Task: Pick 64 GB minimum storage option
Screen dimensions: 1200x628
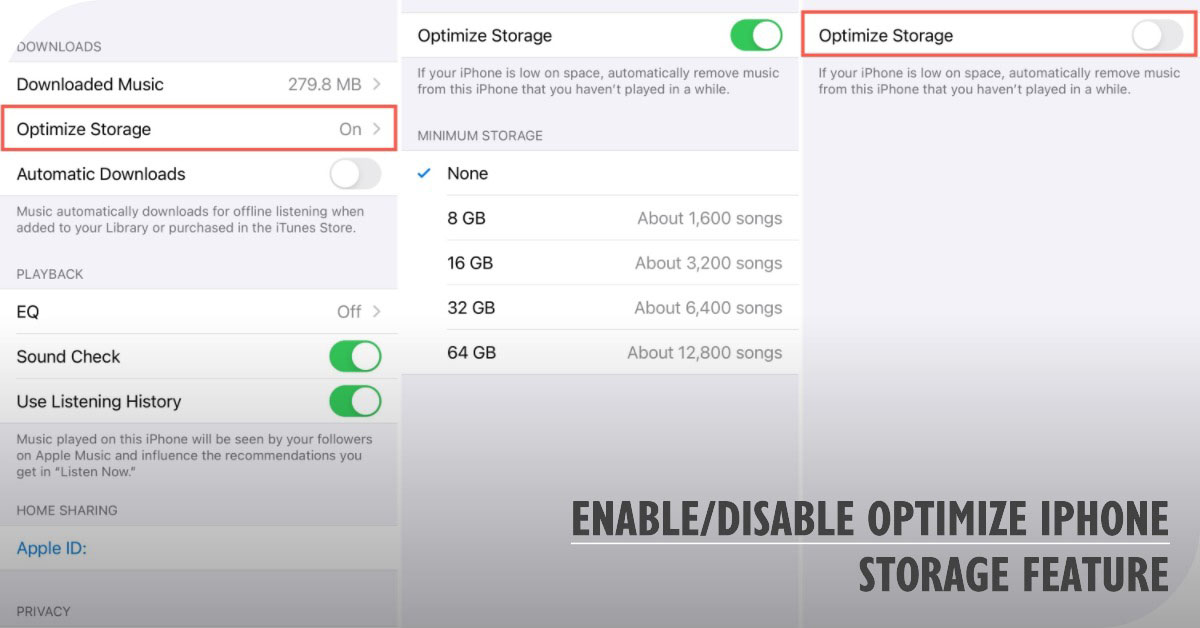Action: 471,353
